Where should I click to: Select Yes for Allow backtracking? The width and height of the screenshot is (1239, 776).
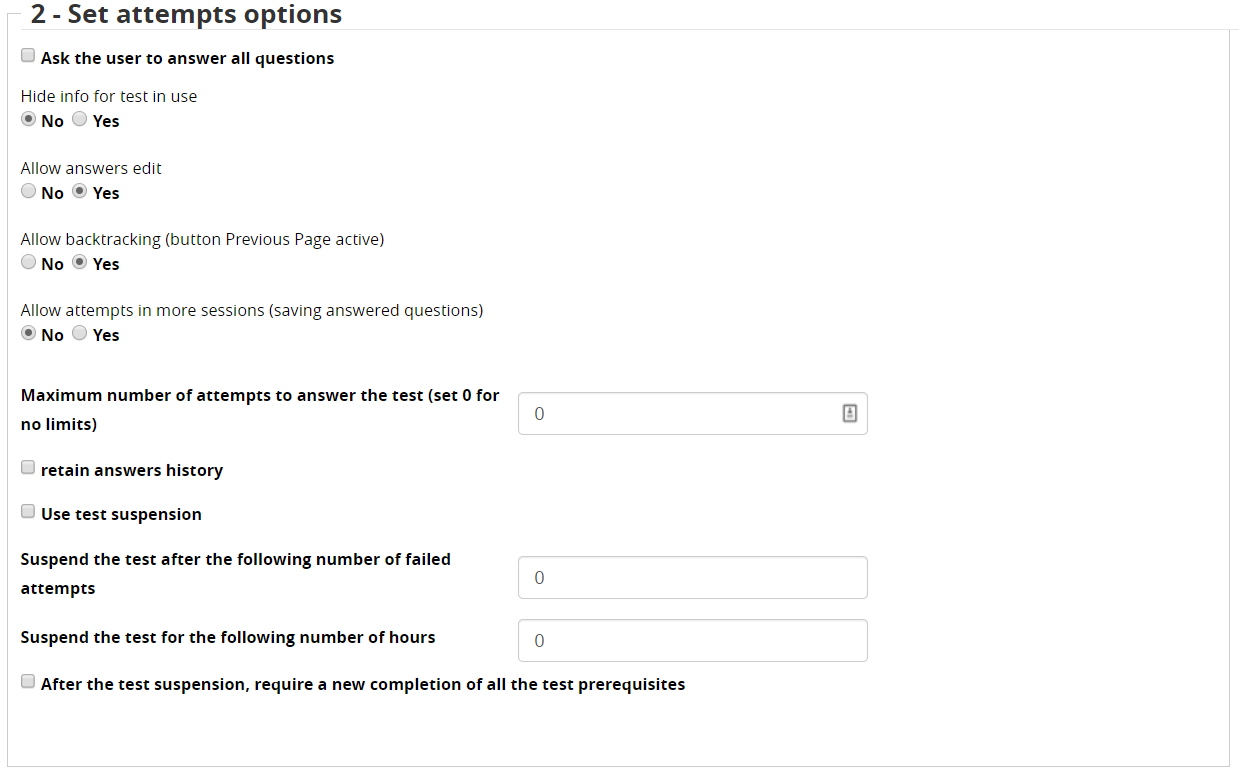(79, 261)
